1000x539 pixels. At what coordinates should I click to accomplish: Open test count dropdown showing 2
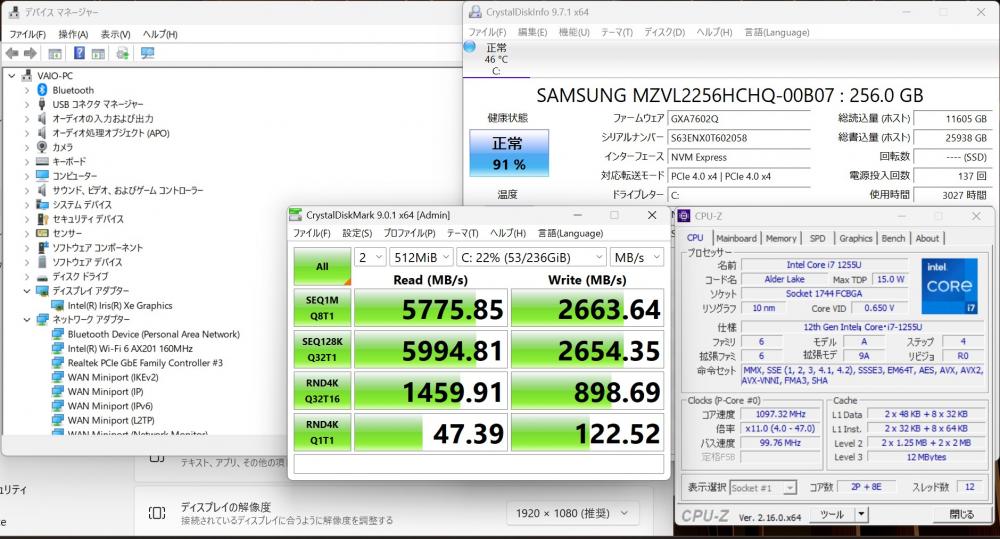(370, 257)
